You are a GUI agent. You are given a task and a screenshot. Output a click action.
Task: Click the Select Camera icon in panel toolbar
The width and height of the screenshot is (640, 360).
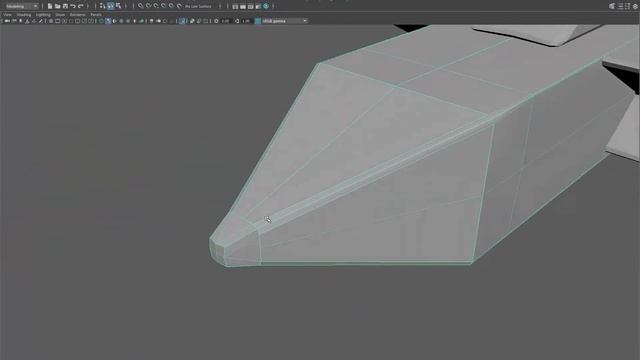(x=7, y=21)
